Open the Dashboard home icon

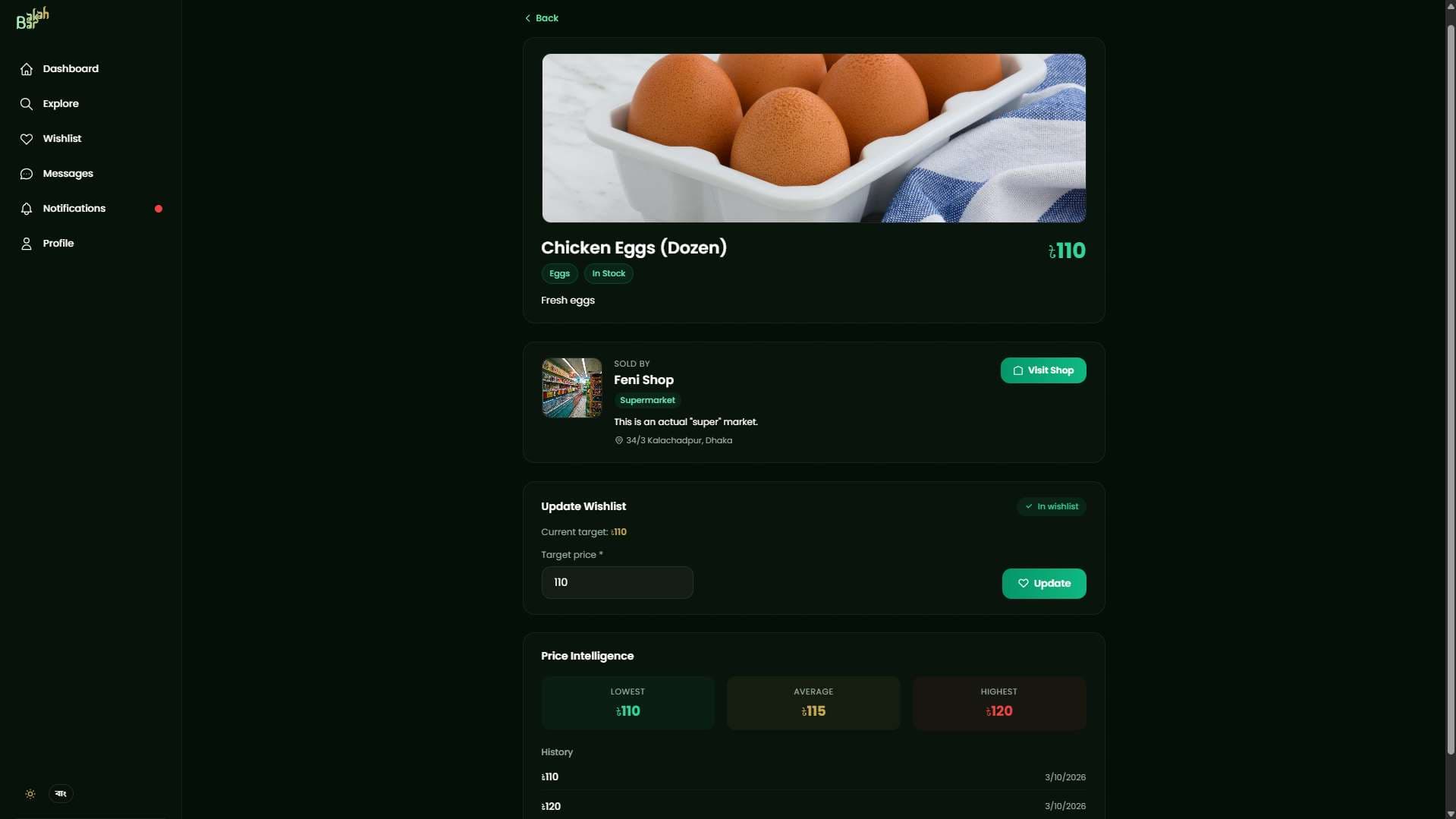27,69
